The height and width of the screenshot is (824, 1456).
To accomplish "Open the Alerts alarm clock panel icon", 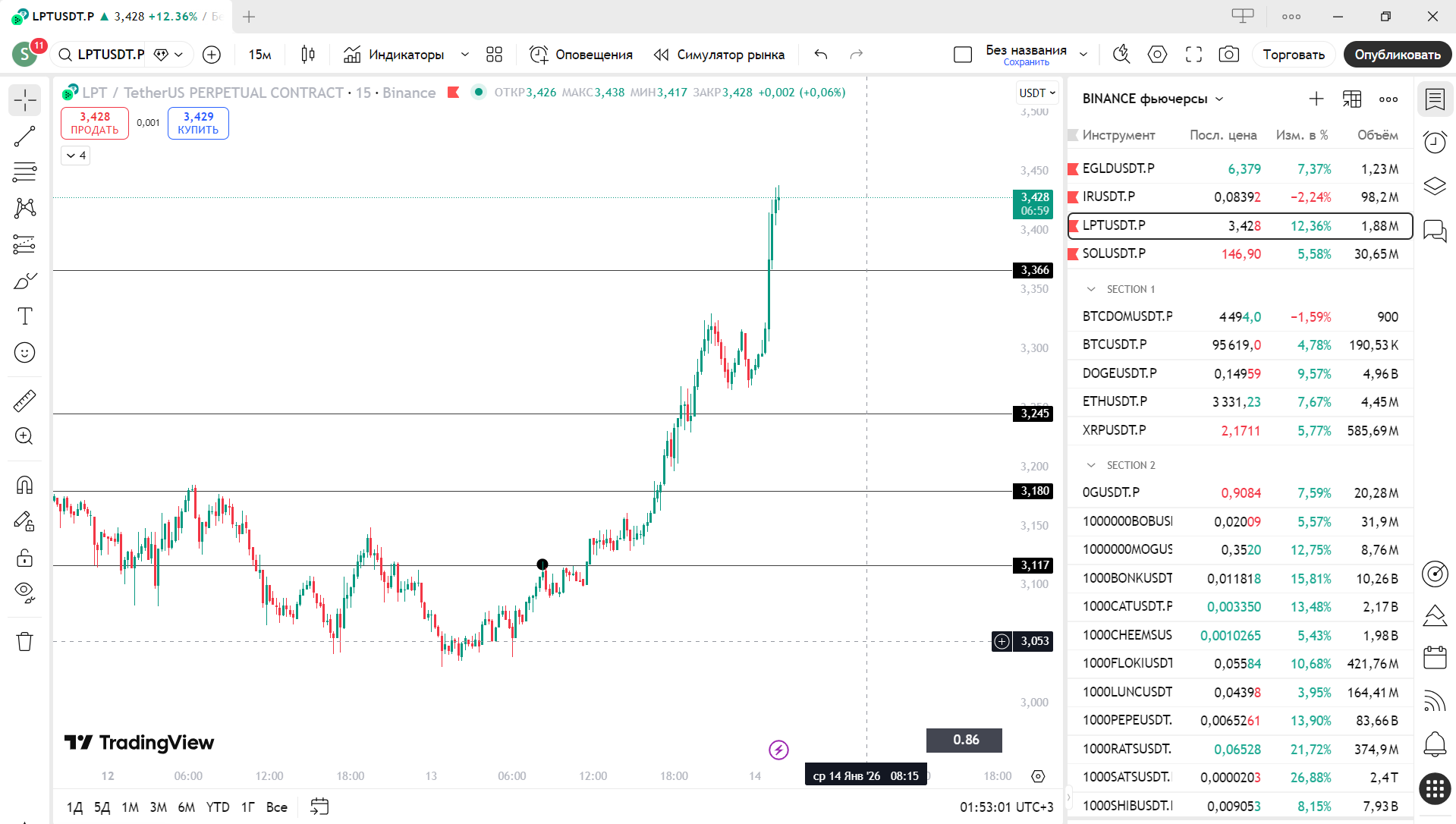I will 1434,142.
